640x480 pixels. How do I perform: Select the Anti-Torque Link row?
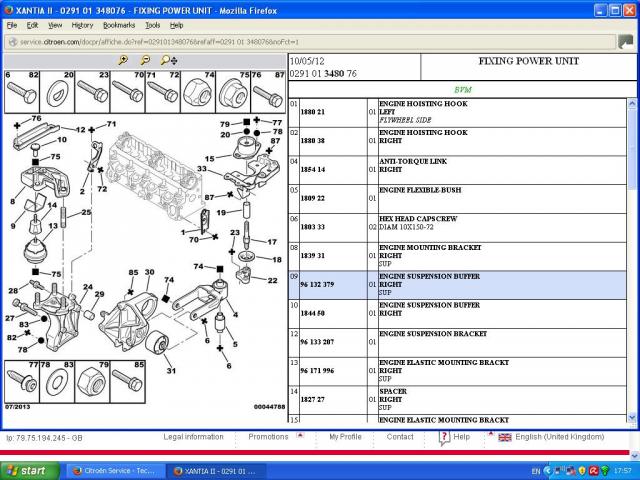pos(458,170)
